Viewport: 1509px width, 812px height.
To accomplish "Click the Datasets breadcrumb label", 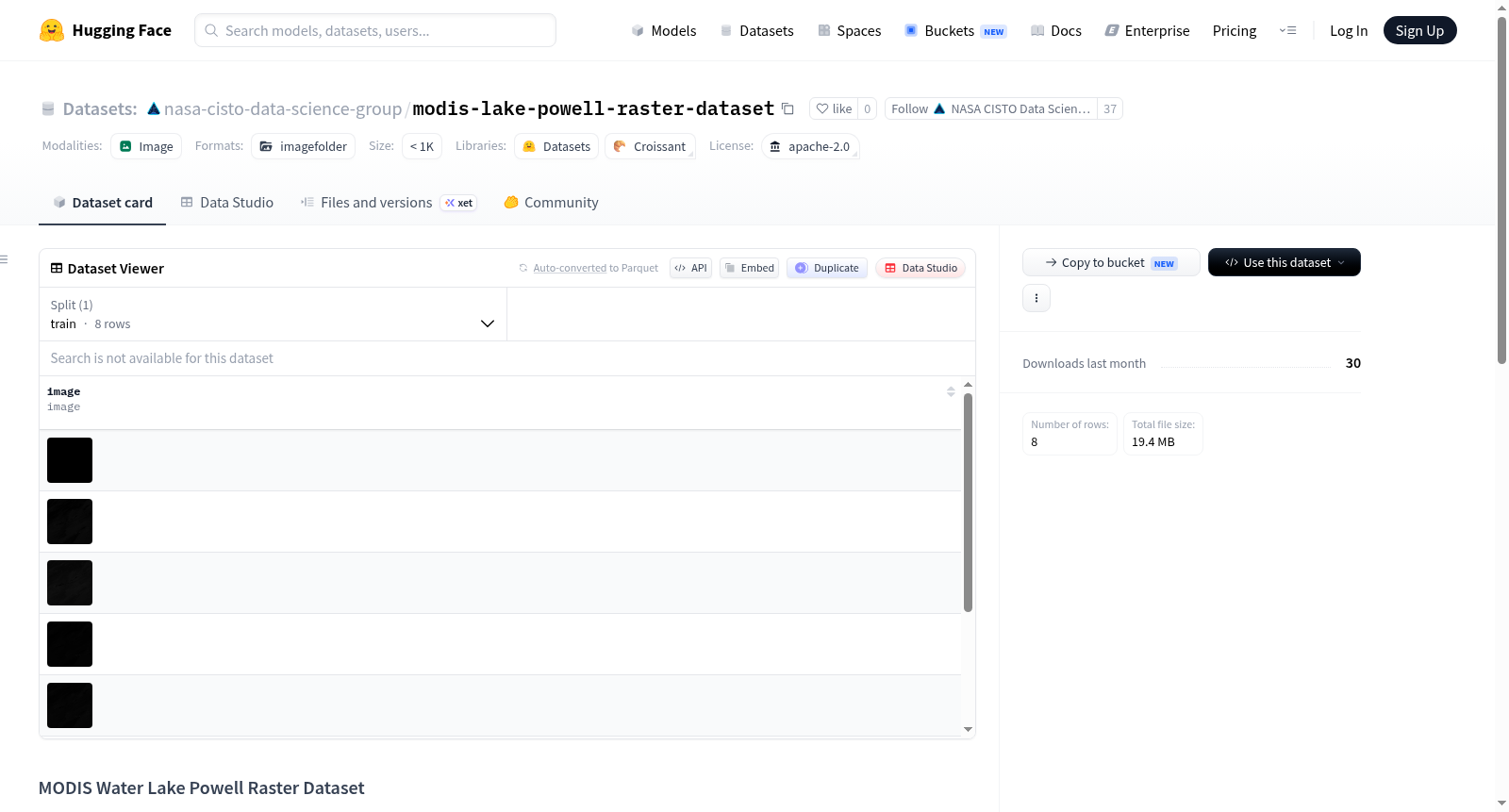I will click(100, 109).
